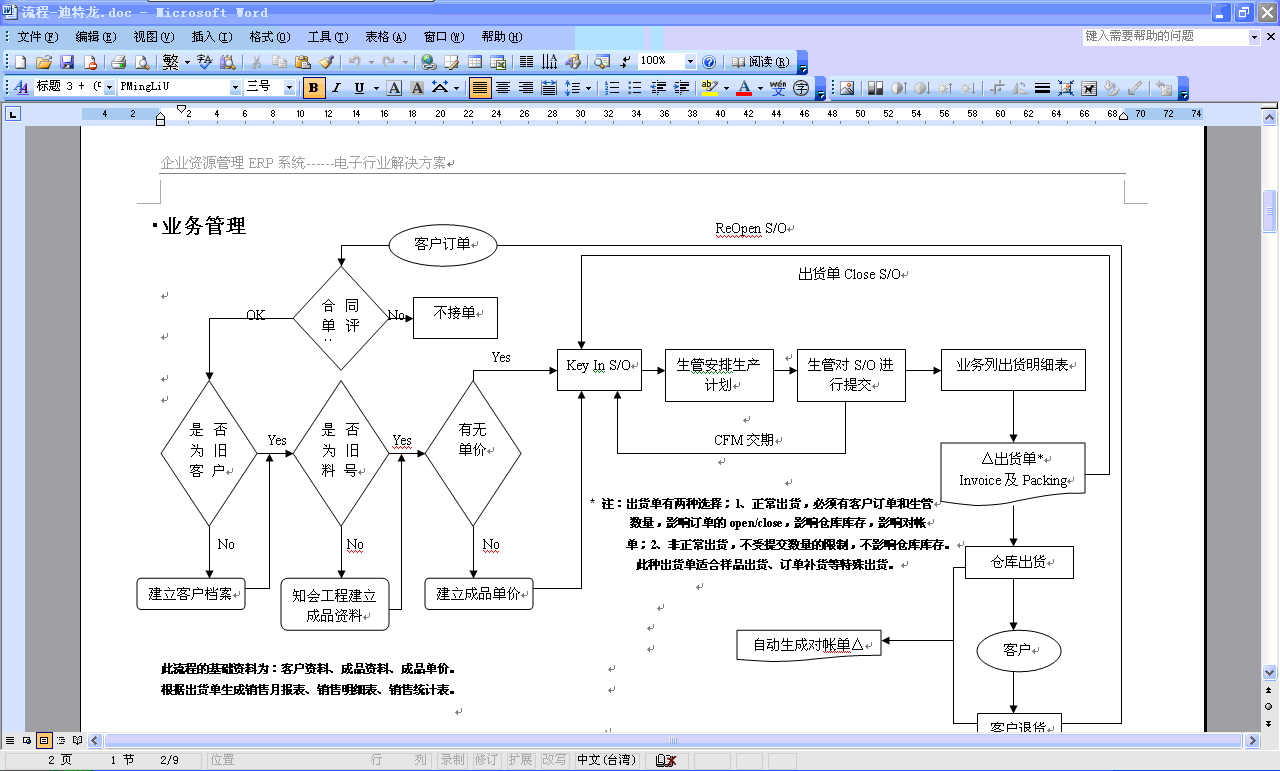Open Print Preview from the toolbar
The height and width of the screenshot is (771, 1280).
[141, 62]
